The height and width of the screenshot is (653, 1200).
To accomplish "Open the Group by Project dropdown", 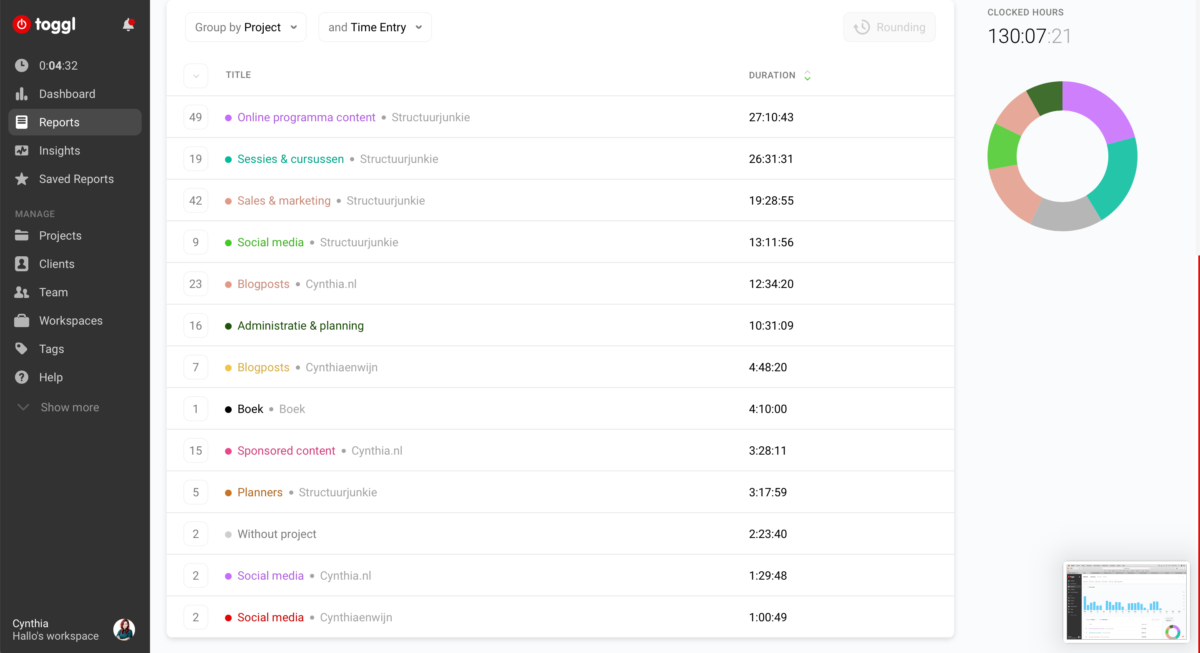I will pos(246,28).
